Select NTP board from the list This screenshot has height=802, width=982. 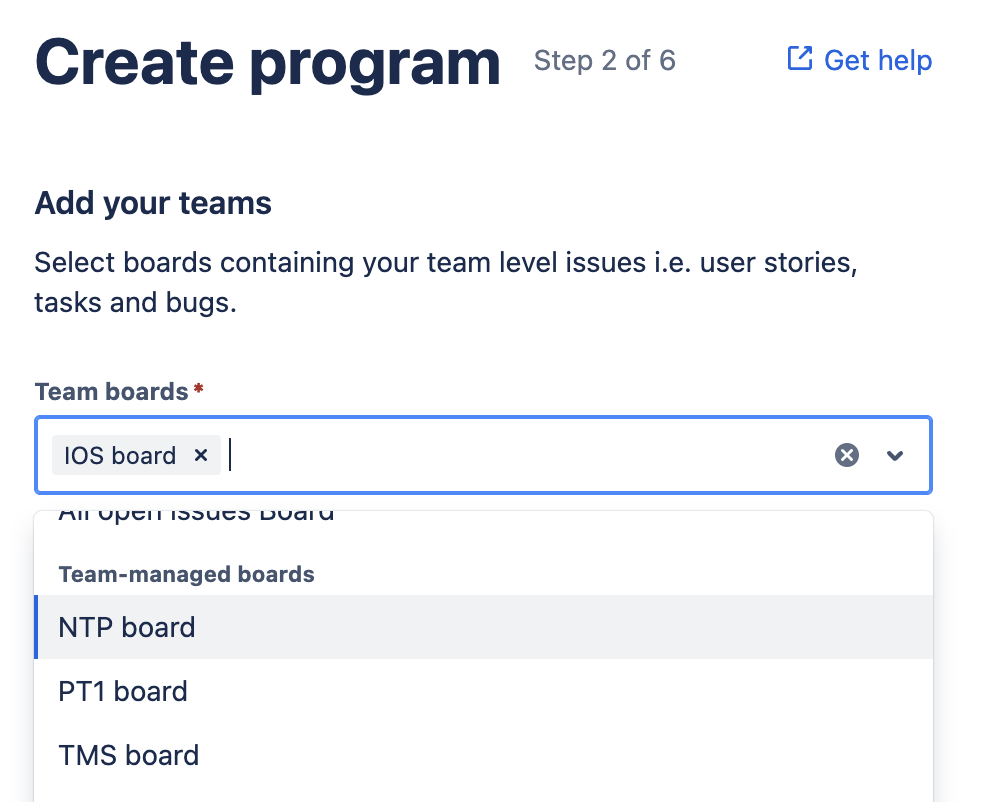(127, 628)
